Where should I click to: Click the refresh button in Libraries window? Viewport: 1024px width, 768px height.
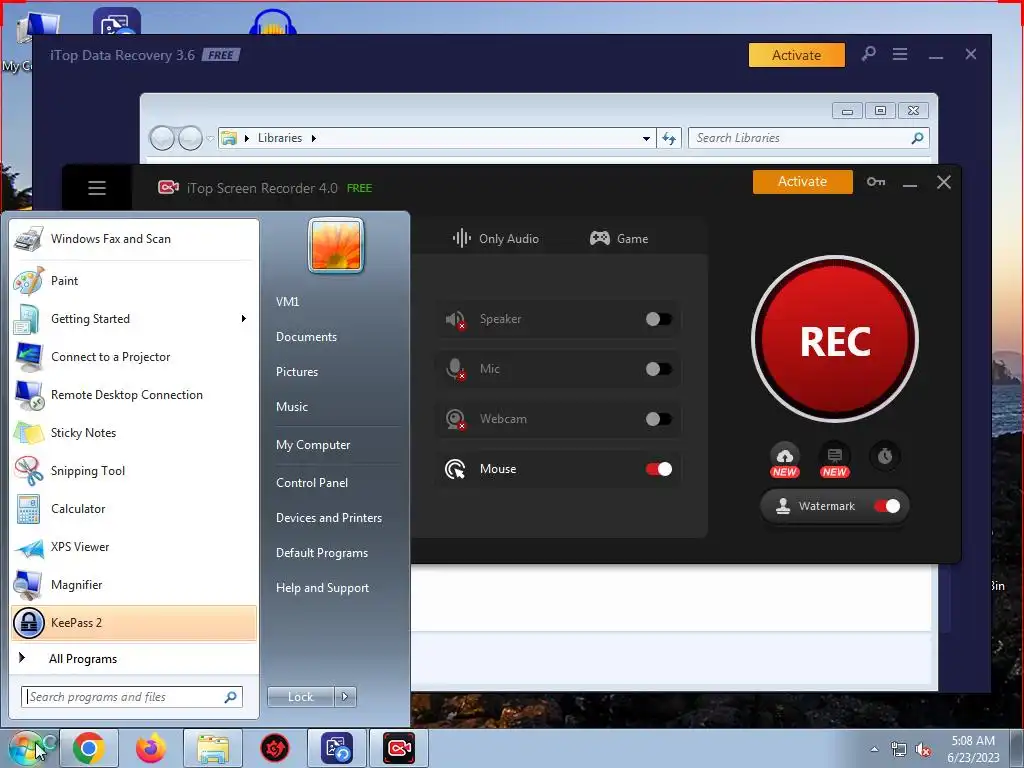tap(669, 138)
